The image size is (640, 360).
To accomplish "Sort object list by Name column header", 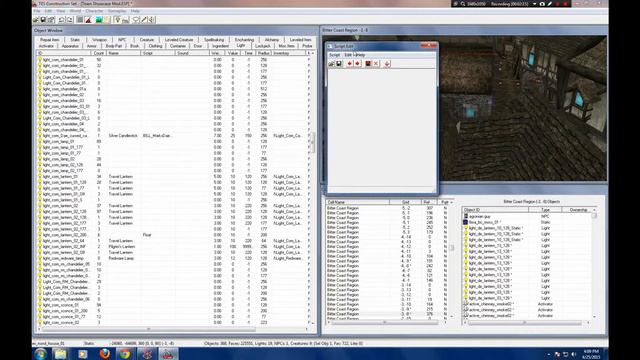I will pos(123,53).
